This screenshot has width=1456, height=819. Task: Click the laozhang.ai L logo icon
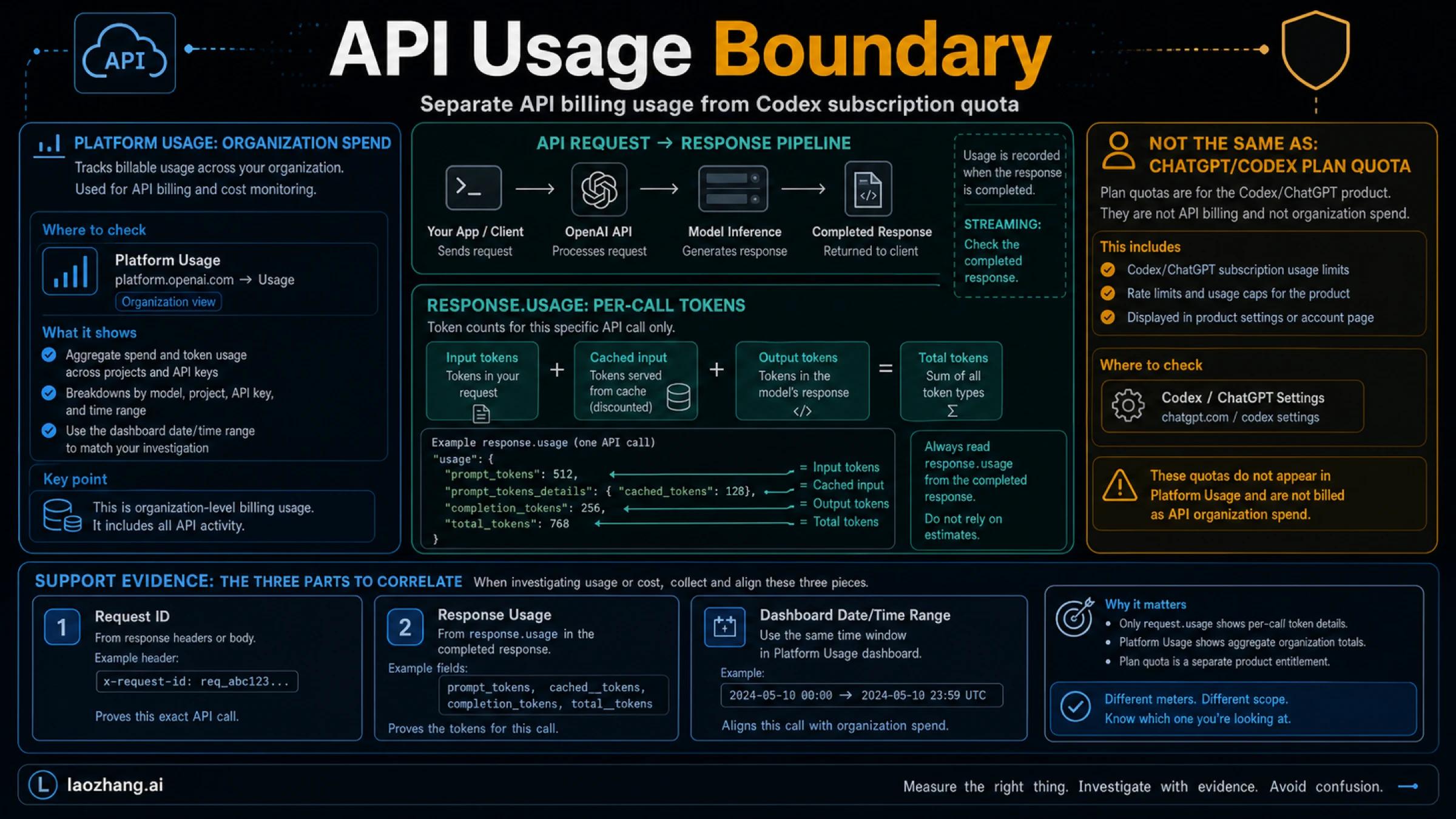tap(42, 785)
